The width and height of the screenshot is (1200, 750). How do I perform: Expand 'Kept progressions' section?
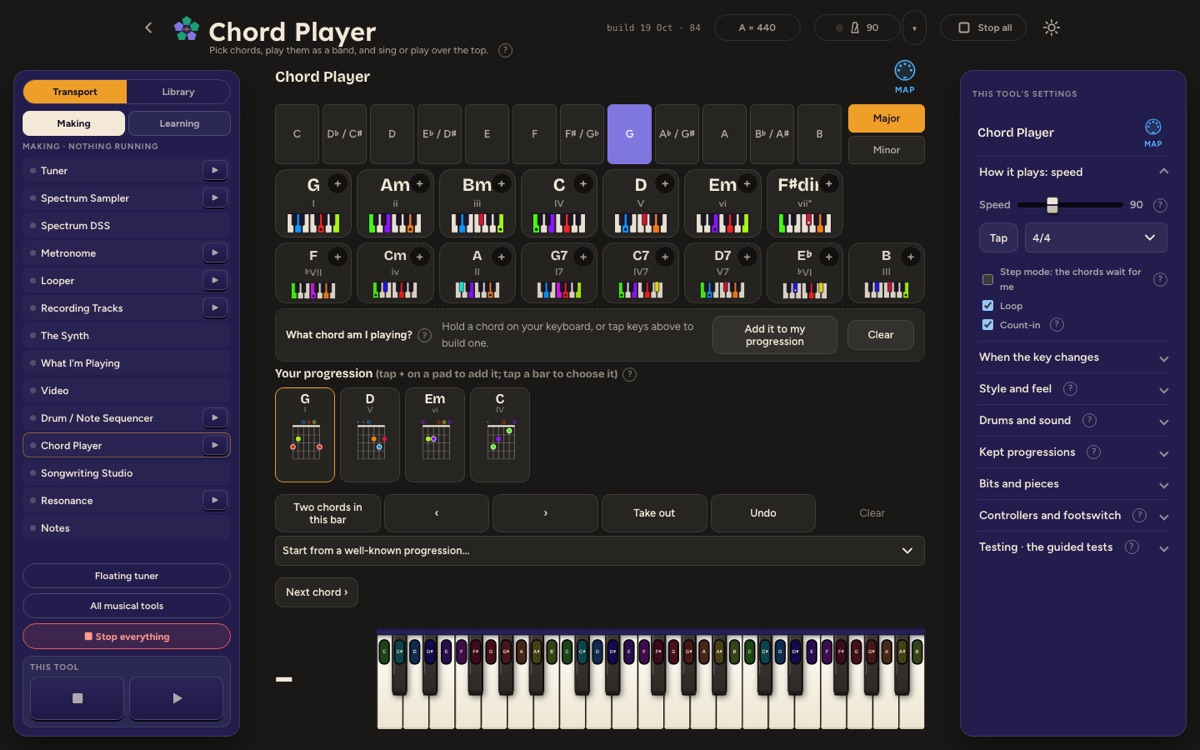click(1073, 452)
